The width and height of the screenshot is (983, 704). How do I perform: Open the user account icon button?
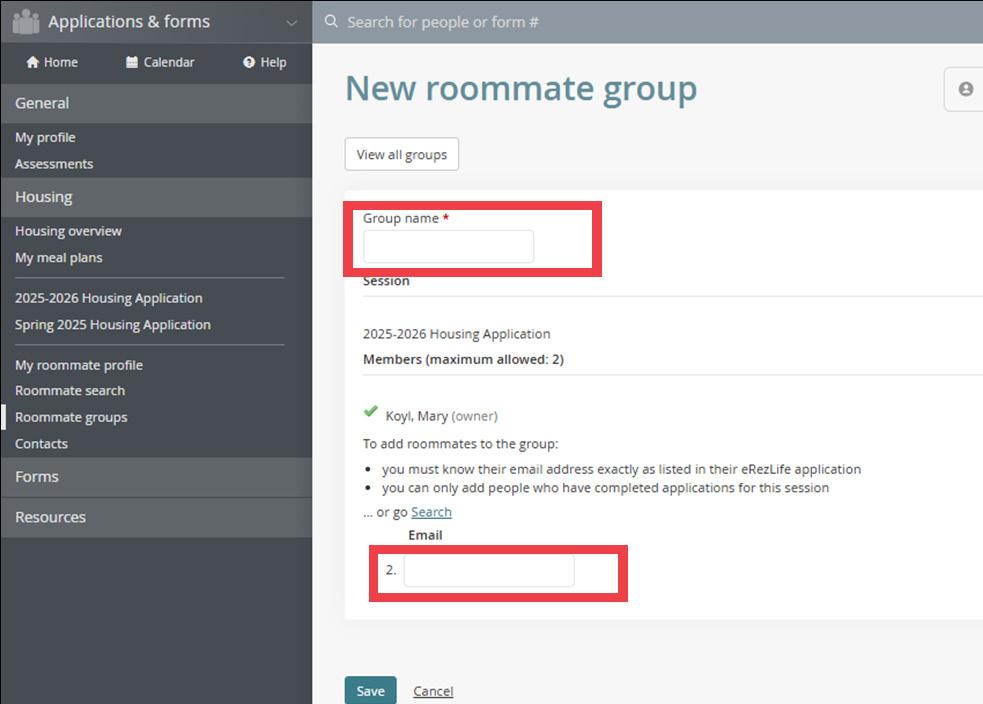(965, 89)
